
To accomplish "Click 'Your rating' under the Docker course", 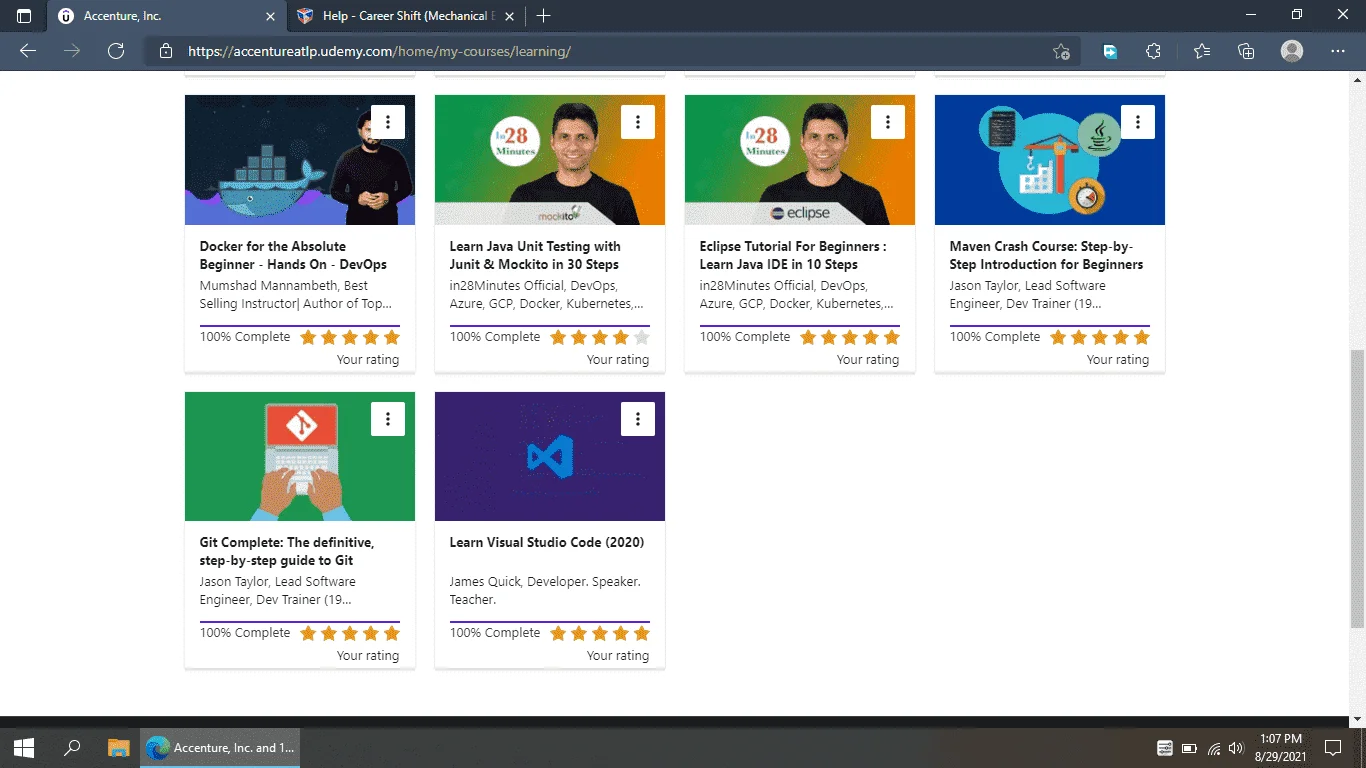I will [368, 360].
